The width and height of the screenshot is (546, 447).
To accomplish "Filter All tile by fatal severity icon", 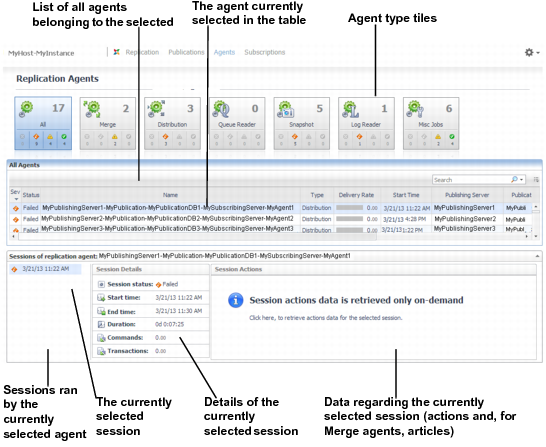I will pyautogui.click(x=22, y=137).
